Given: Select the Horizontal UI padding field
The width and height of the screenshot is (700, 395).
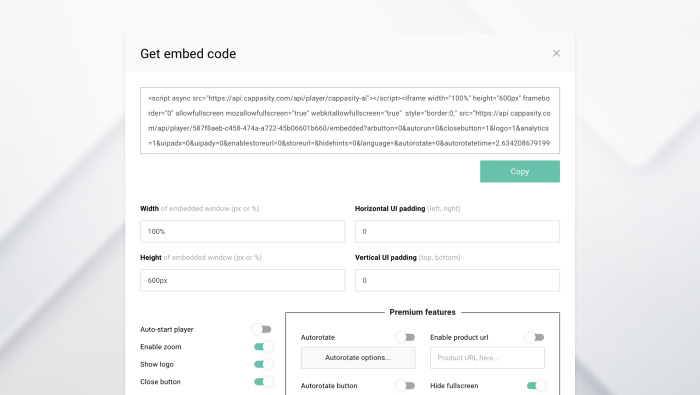Looking at the screenshot, I should point(457,231).
